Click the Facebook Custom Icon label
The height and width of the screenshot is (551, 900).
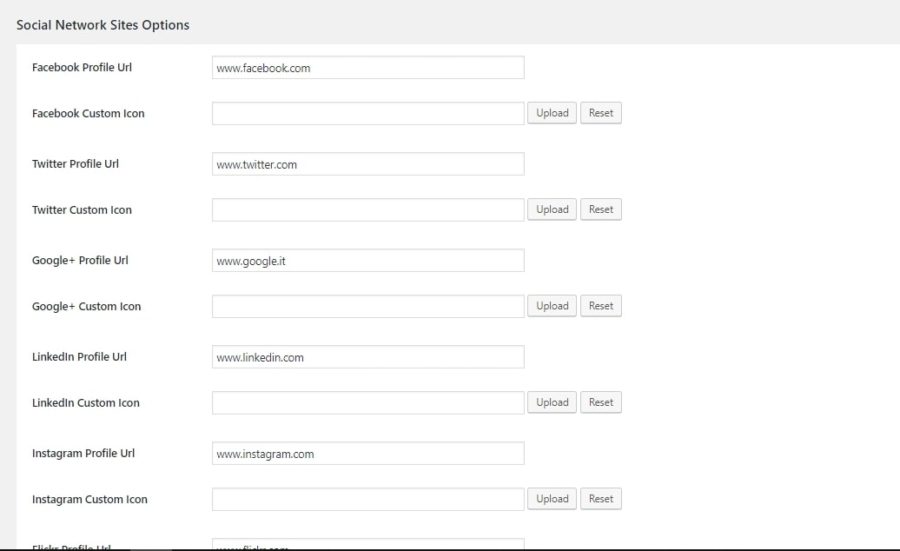tap(88, 113)
